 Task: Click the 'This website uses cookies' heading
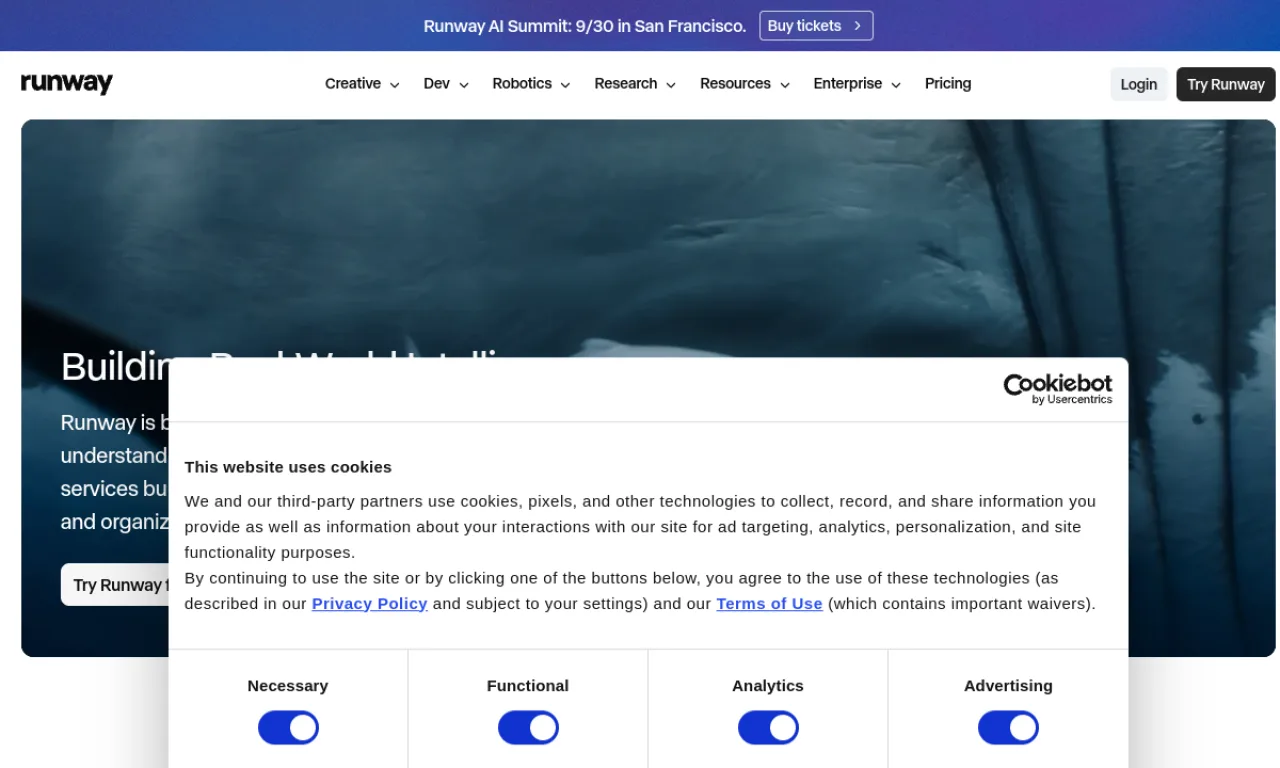(x=288, y=467)
